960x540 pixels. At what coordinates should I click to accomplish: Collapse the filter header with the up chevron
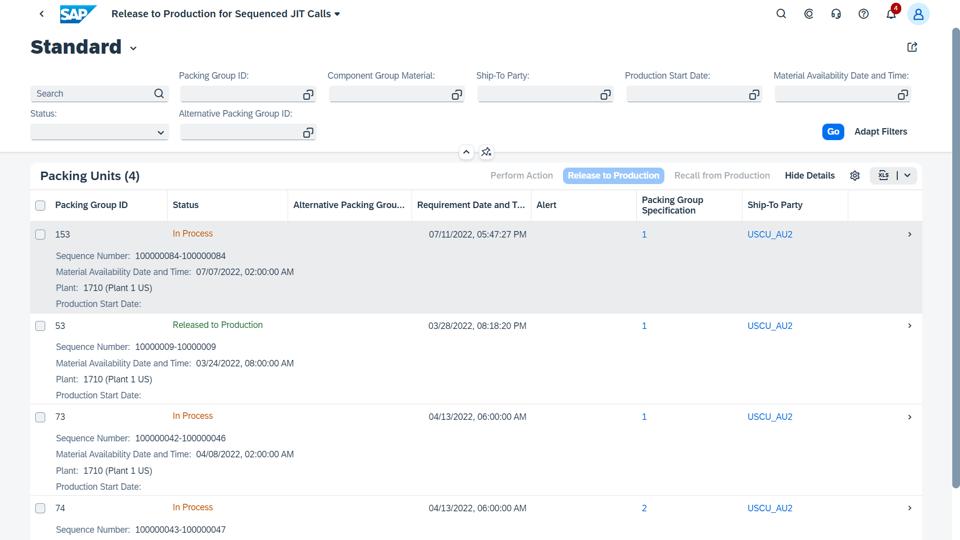[466, 152]
